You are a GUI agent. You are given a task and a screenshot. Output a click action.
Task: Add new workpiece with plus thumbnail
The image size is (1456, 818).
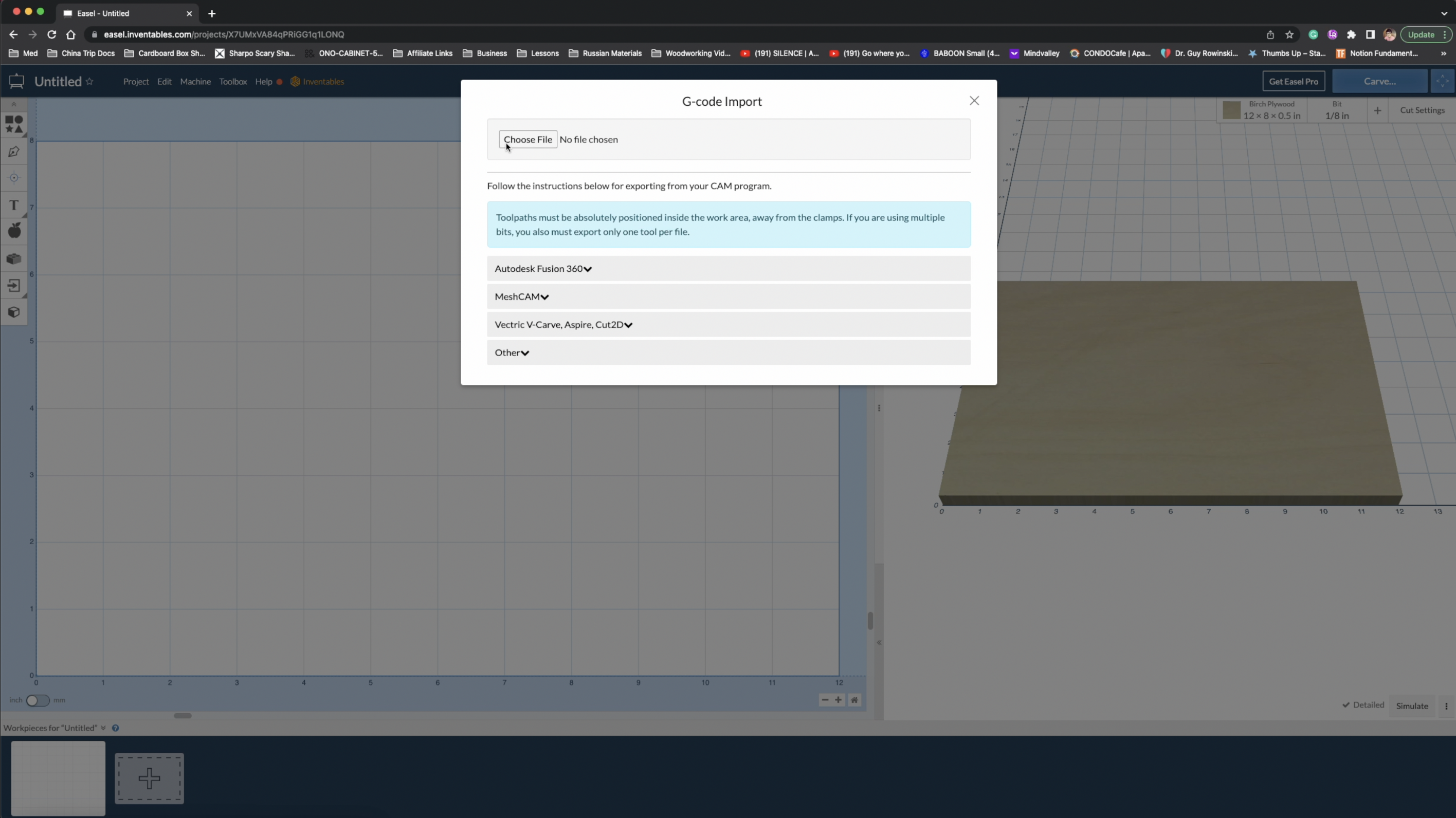pyautogui.click(x=149, y=778)
